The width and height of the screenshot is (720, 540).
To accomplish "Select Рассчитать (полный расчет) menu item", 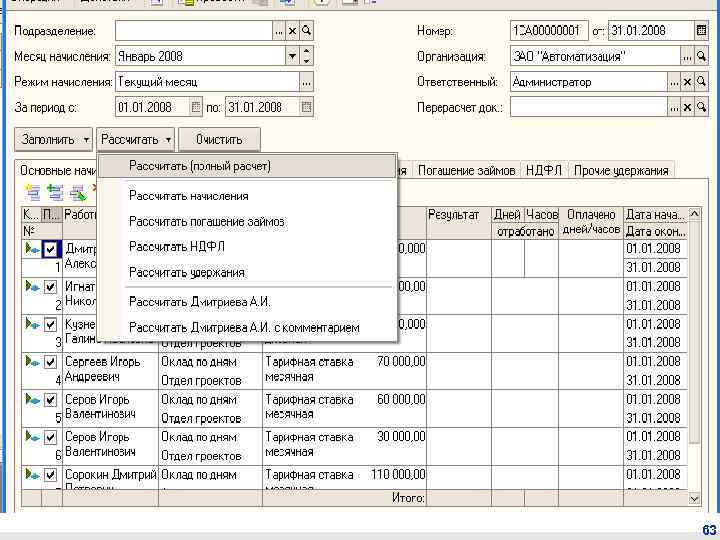I will tap(248, 166).
